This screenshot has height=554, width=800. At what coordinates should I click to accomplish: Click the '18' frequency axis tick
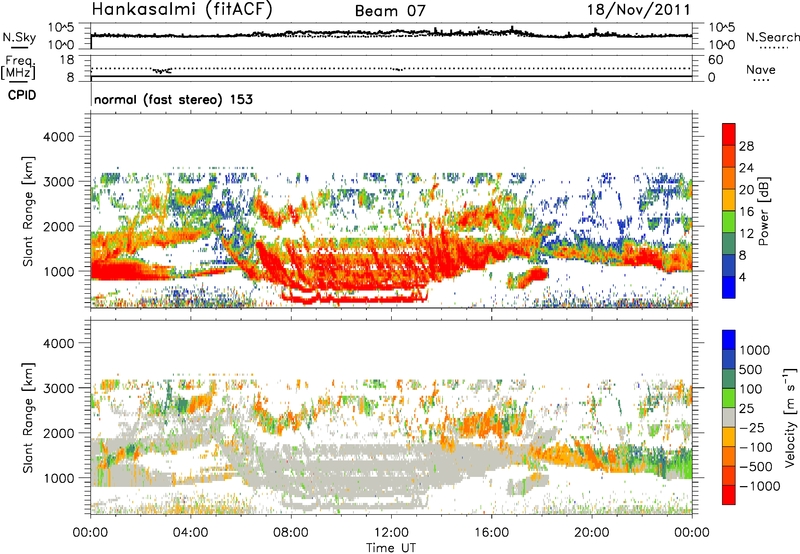point(67,60)
